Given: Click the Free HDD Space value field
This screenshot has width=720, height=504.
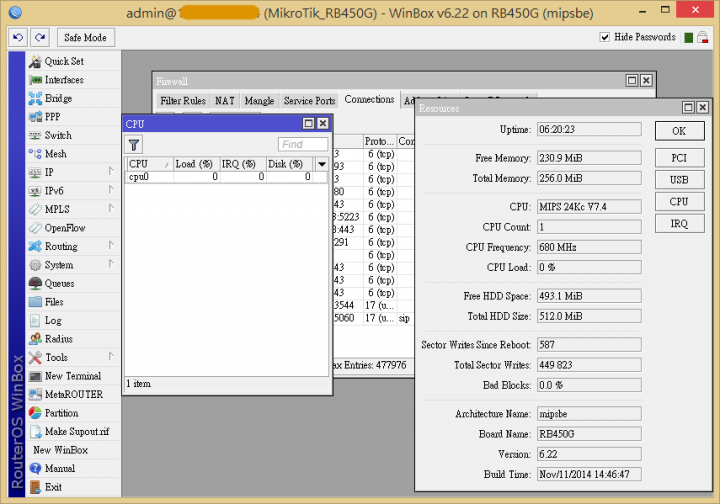Looking at the screenshot, I should point(589,296).
